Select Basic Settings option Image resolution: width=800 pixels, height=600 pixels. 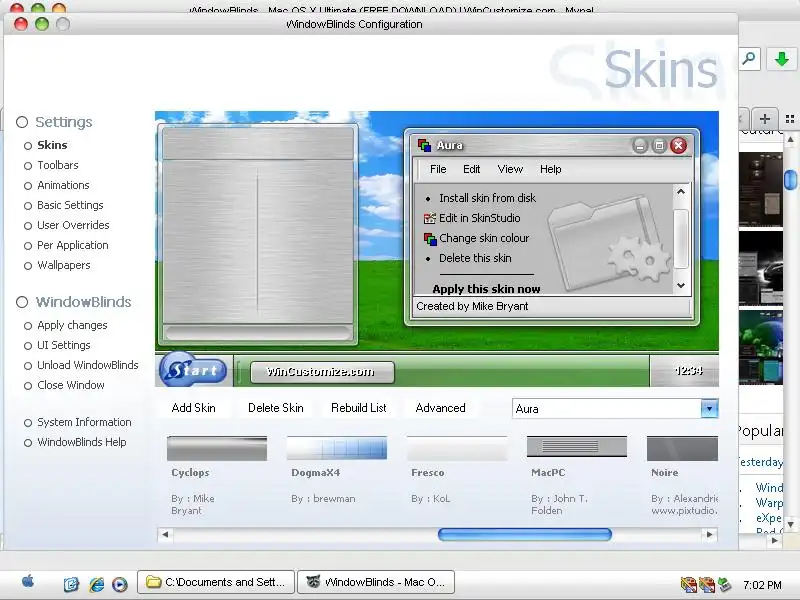click(x=70, y=205)
